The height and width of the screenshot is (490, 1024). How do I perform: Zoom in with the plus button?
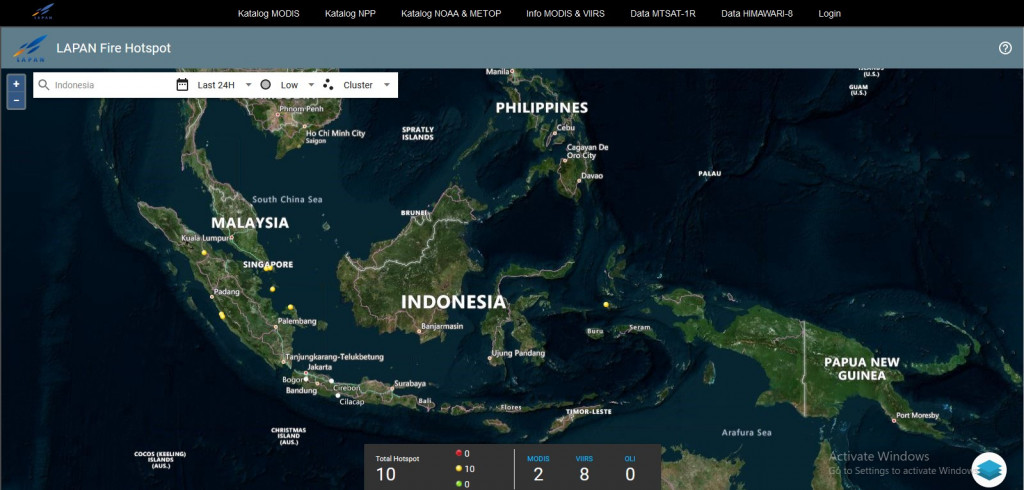pyautogui.click(x=16, y=84)
